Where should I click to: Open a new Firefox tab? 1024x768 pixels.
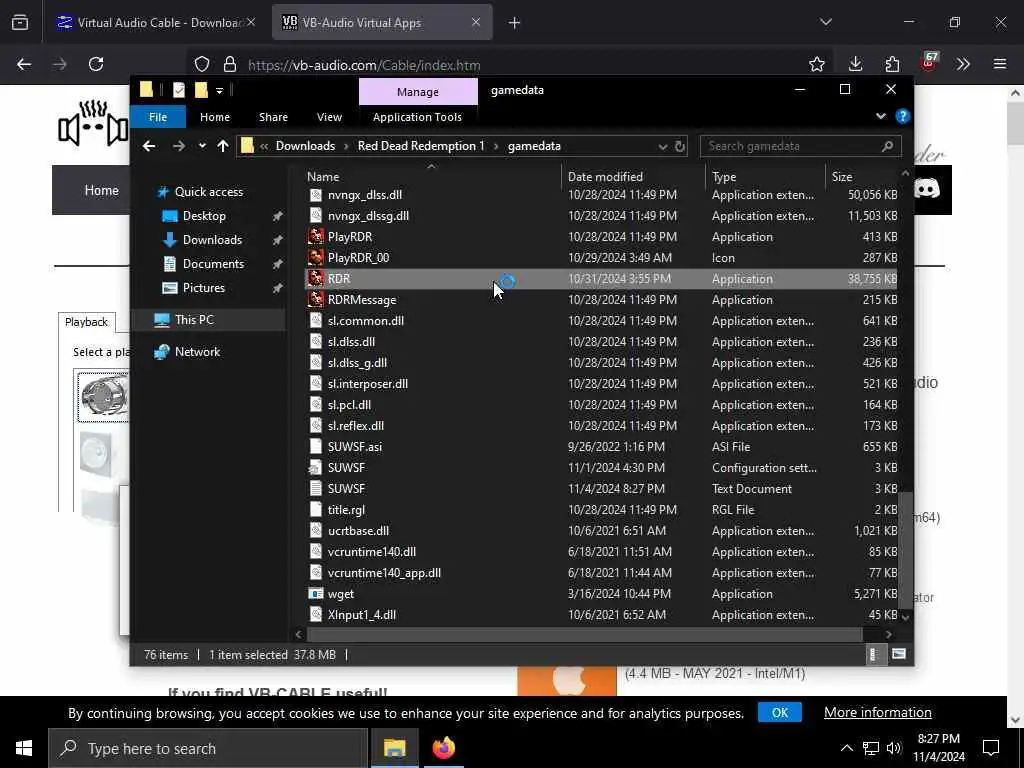pos(515,23)
